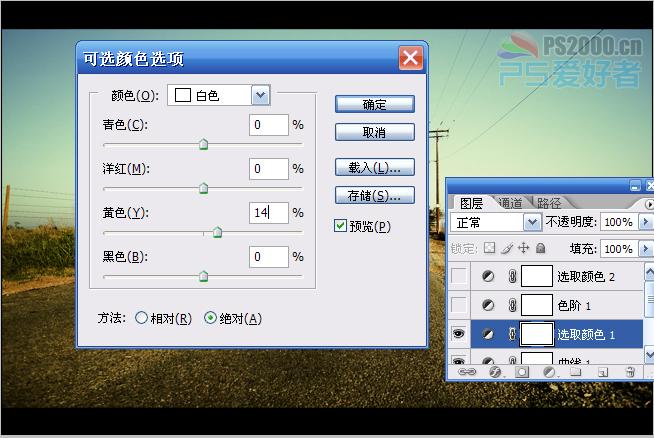Create new adjustment layer icon
654x438 pixels.
click(x=549, y=372)
